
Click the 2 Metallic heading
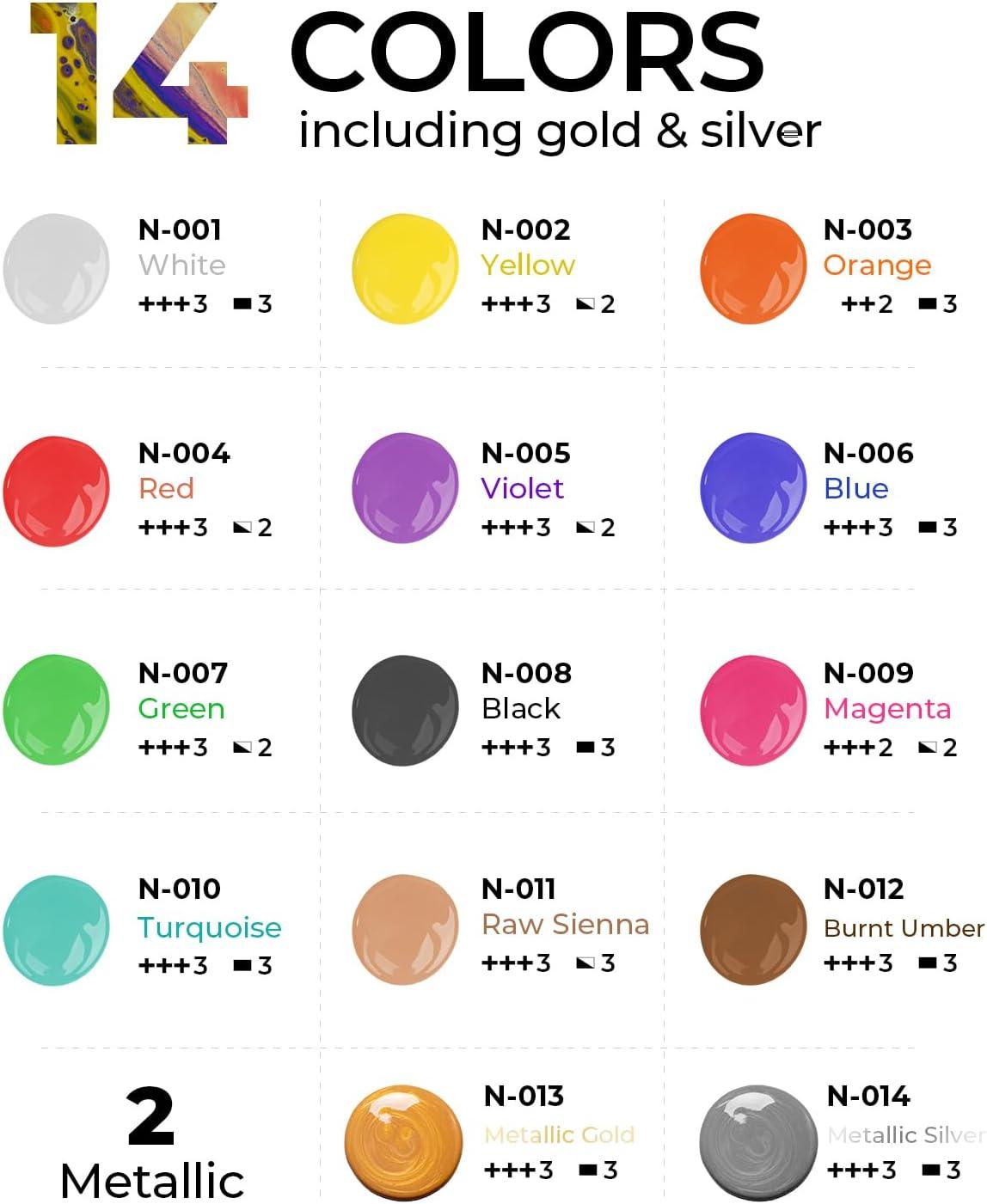[152, 1144]
